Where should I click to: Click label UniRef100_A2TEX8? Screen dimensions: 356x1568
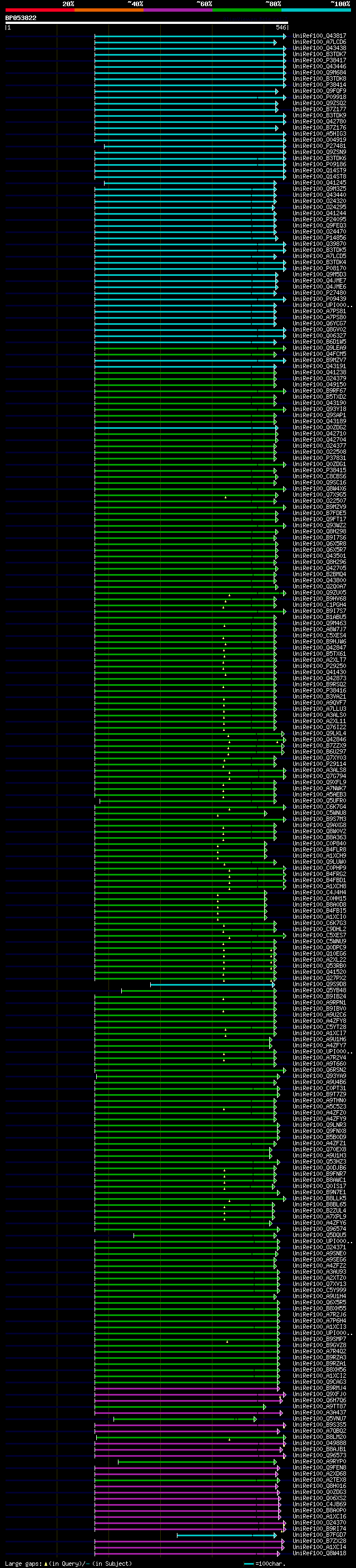319,1480
